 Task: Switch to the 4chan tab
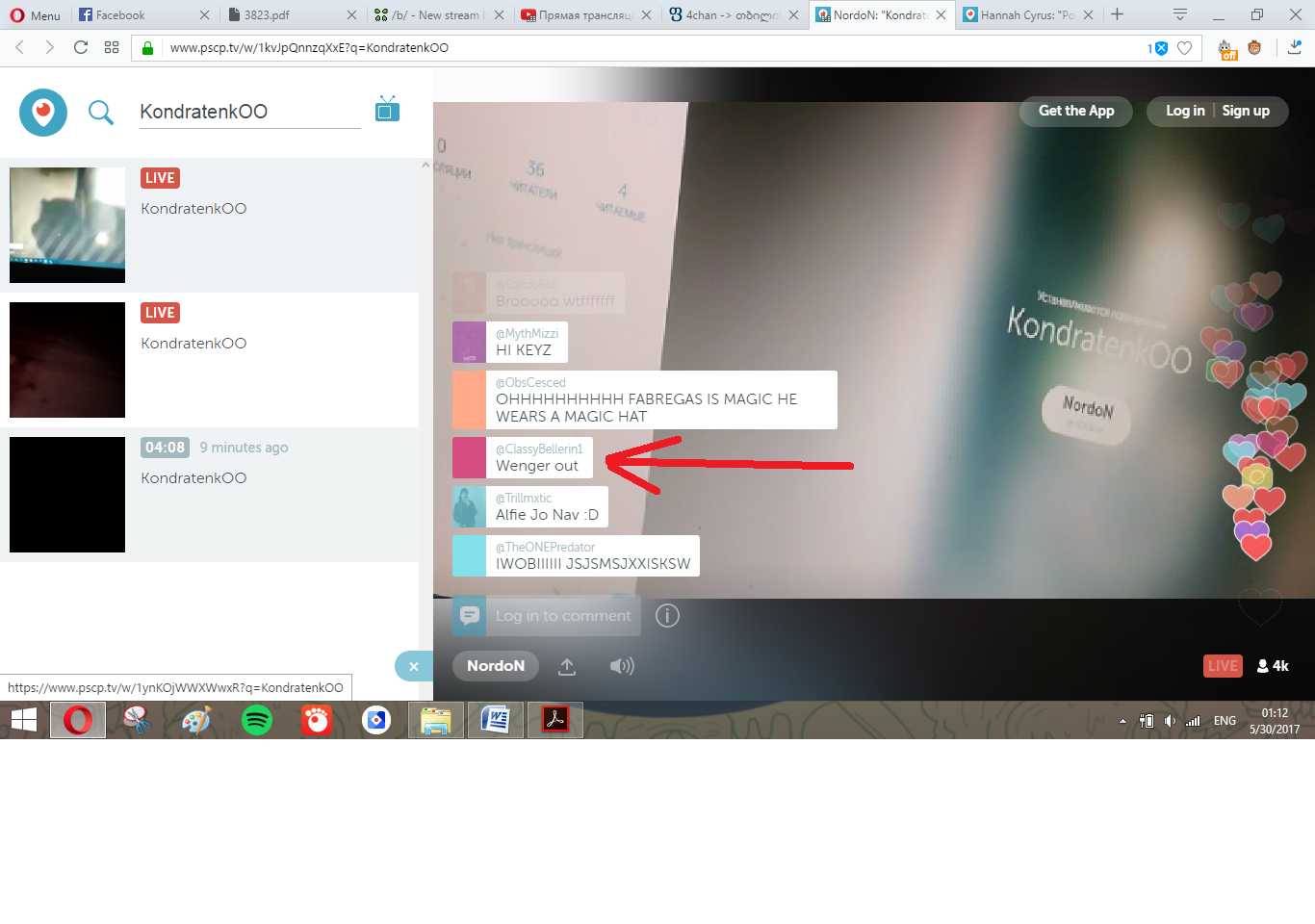(734, 15)
